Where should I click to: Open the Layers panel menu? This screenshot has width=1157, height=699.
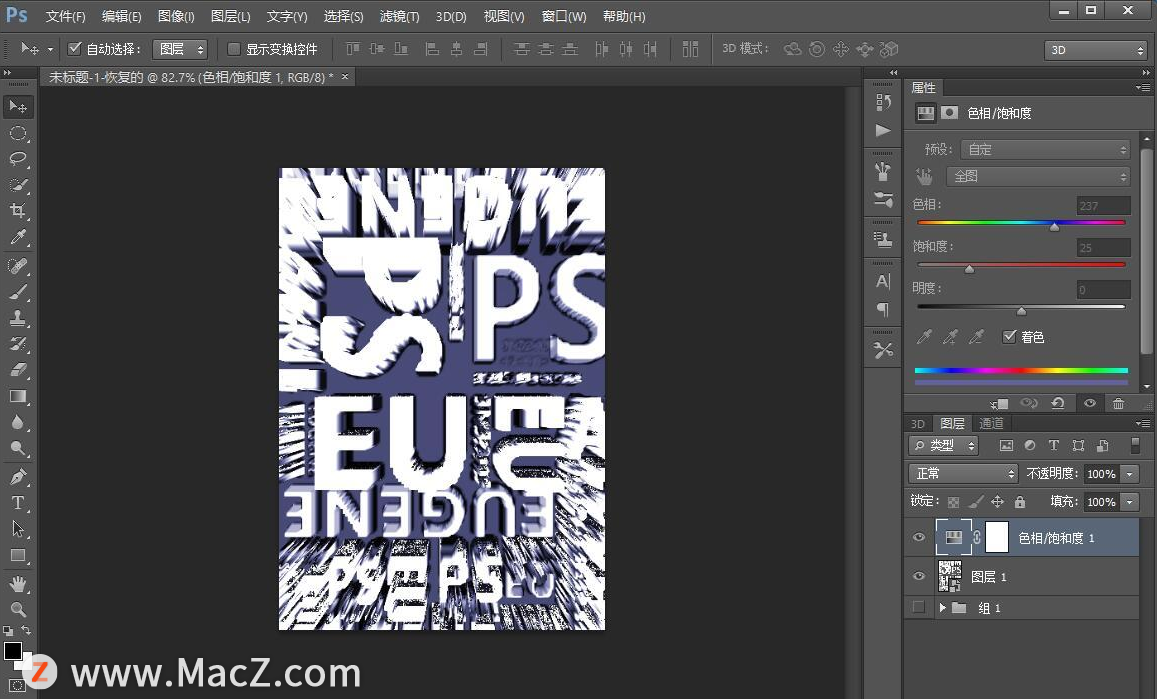click(1143, 423)
